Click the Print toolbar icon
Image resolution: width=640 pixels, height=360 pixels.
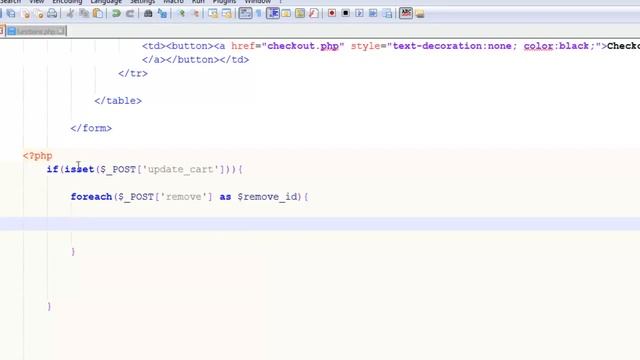click(52, 13)
